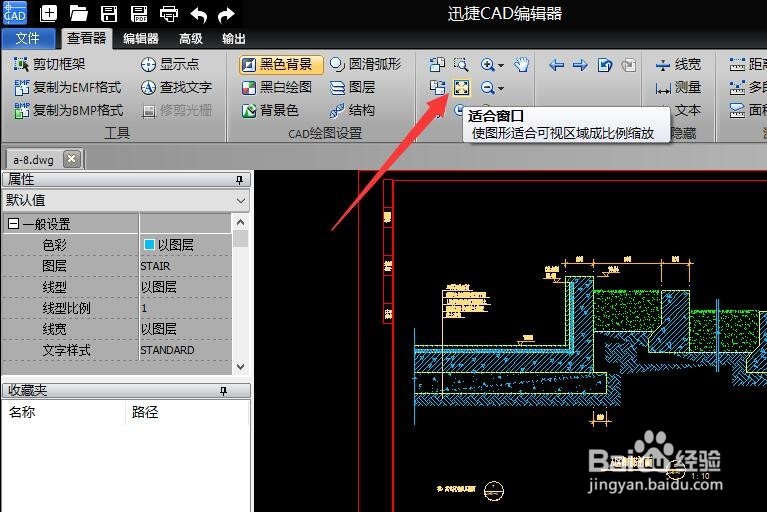Toggle 线宽 line width display
The width and height of the screenshot is (767, 512).
click(677, 65)
